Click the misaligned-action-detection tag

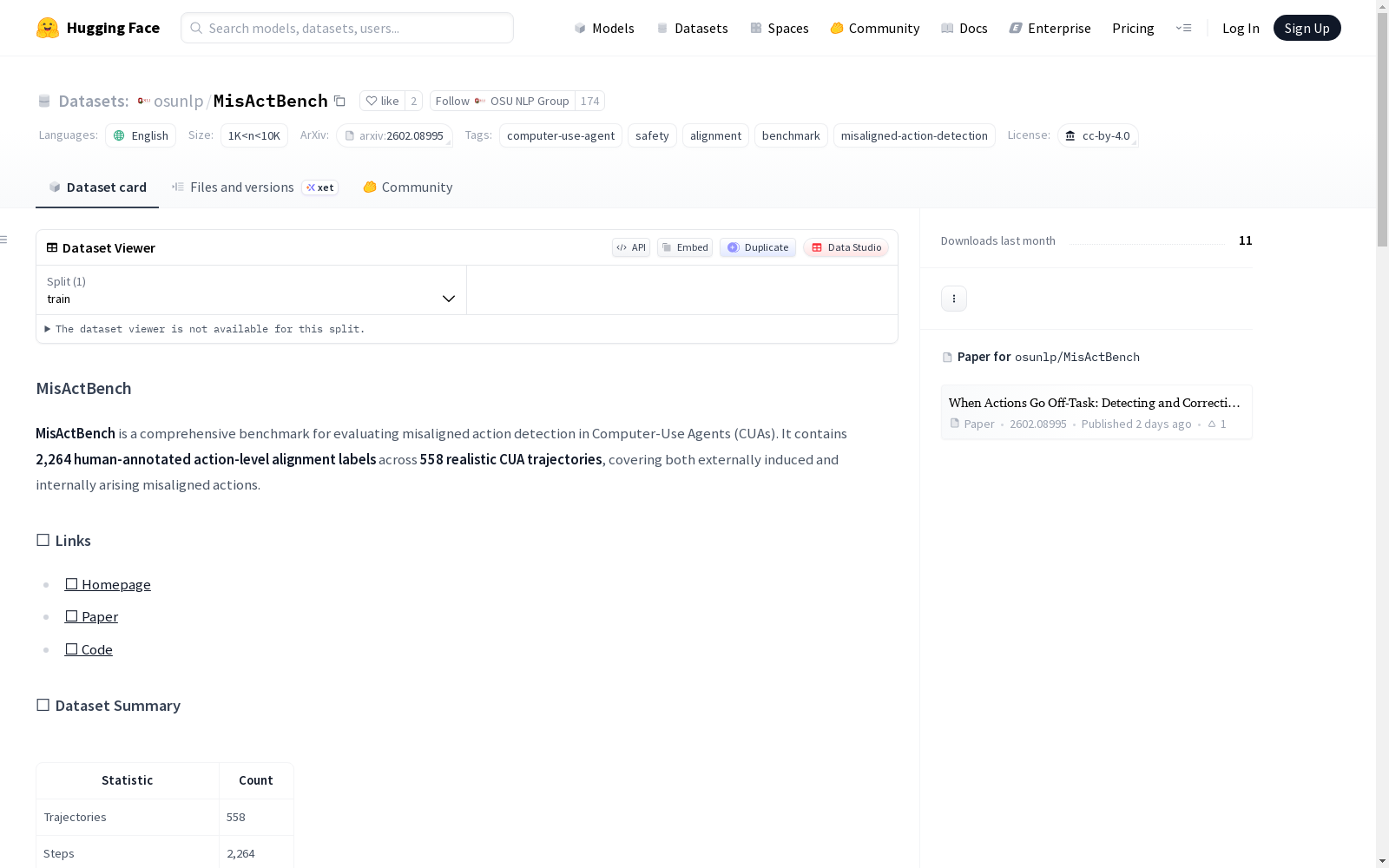click(x=914, y=135)
